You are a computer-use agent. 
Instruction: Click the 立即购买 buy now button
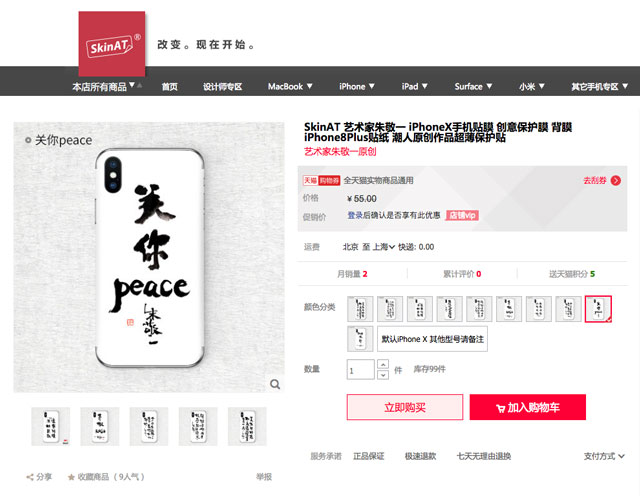point(405,407)
